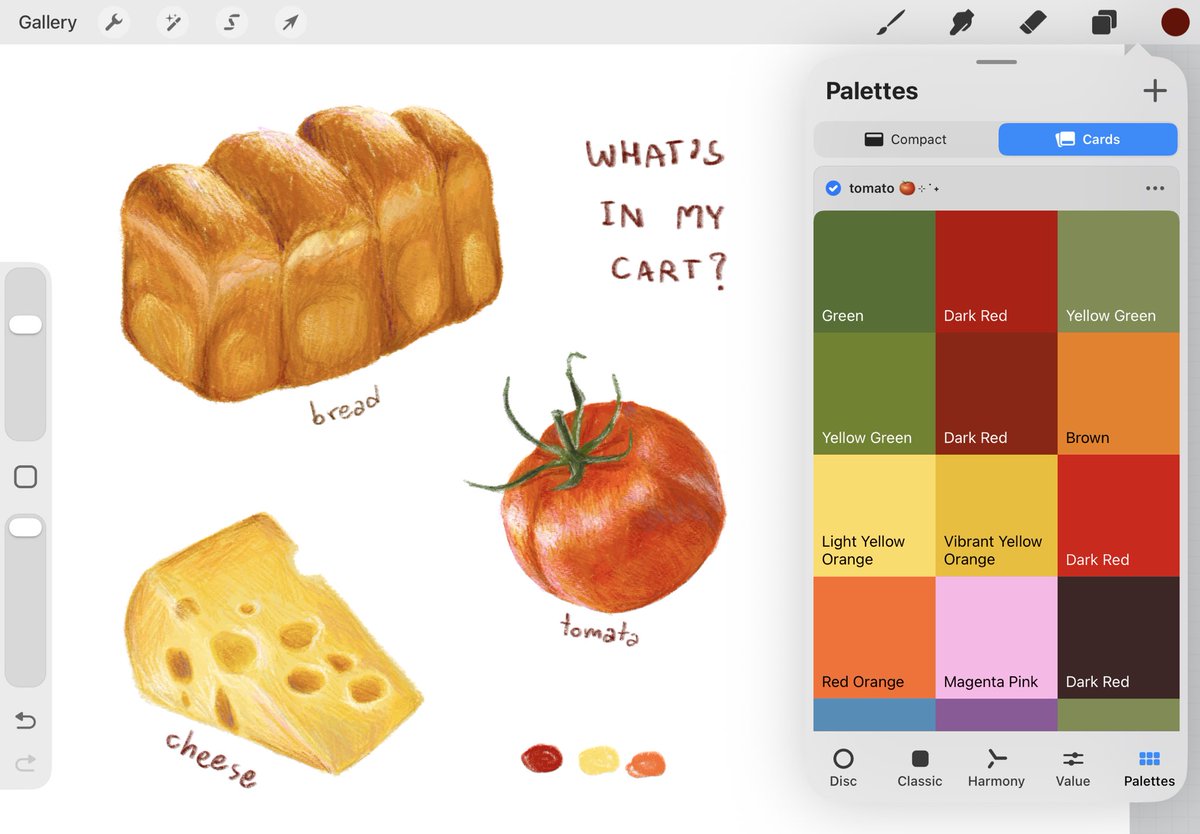Click the brush size slider handle
This screenshot has width=1200, height=834.
pos(25,325)
